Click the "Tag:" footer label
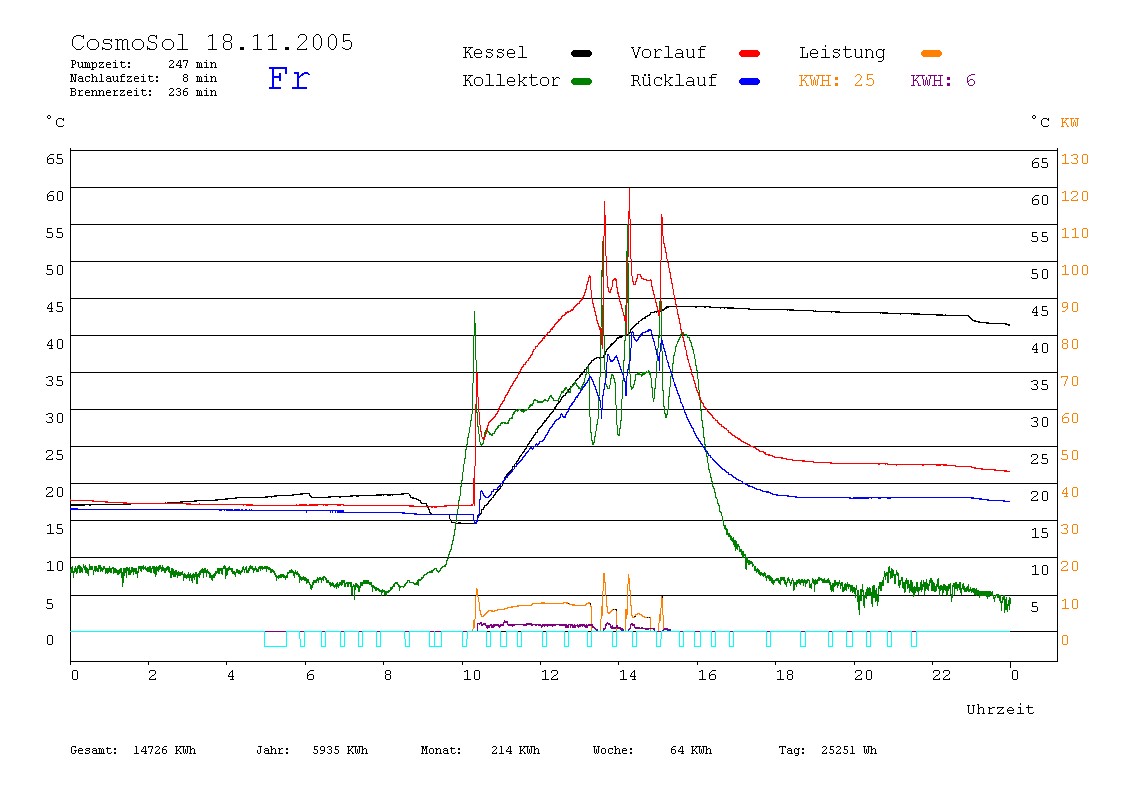 coord(792,750)
